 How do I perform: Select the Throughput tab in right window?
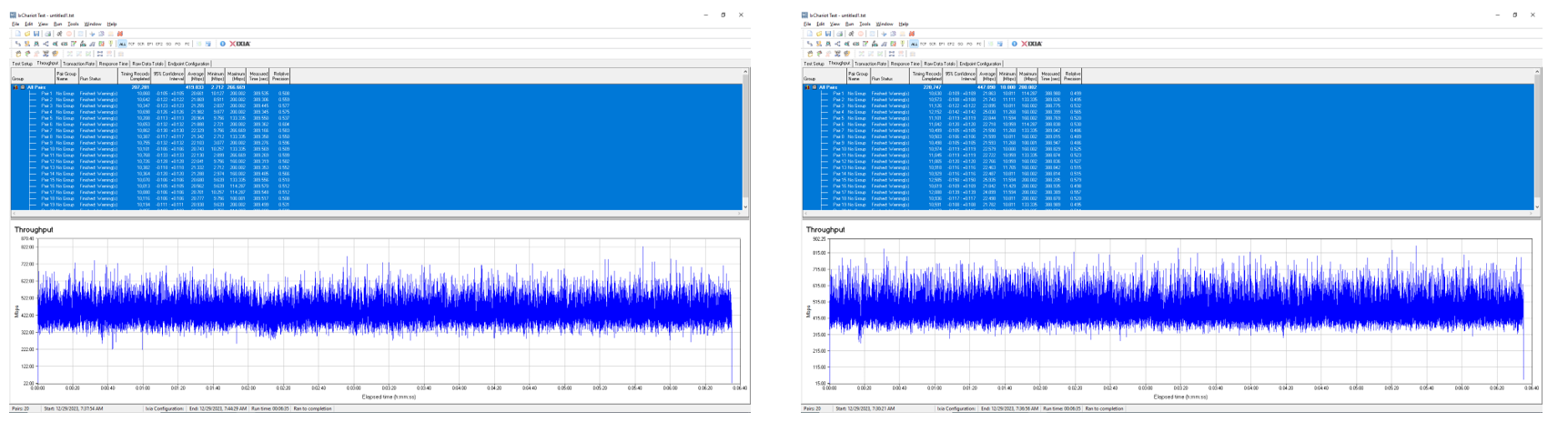coord(839,63)
